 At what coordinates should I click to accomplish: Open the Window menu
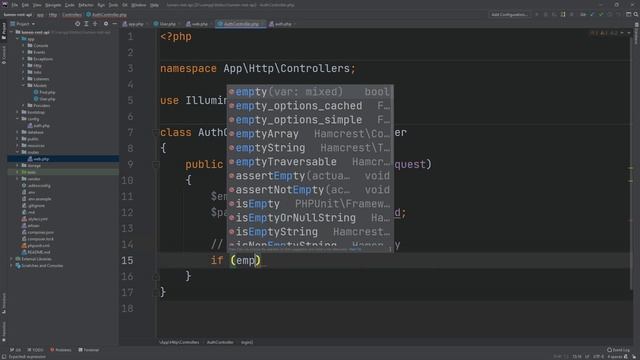(139, 5)
